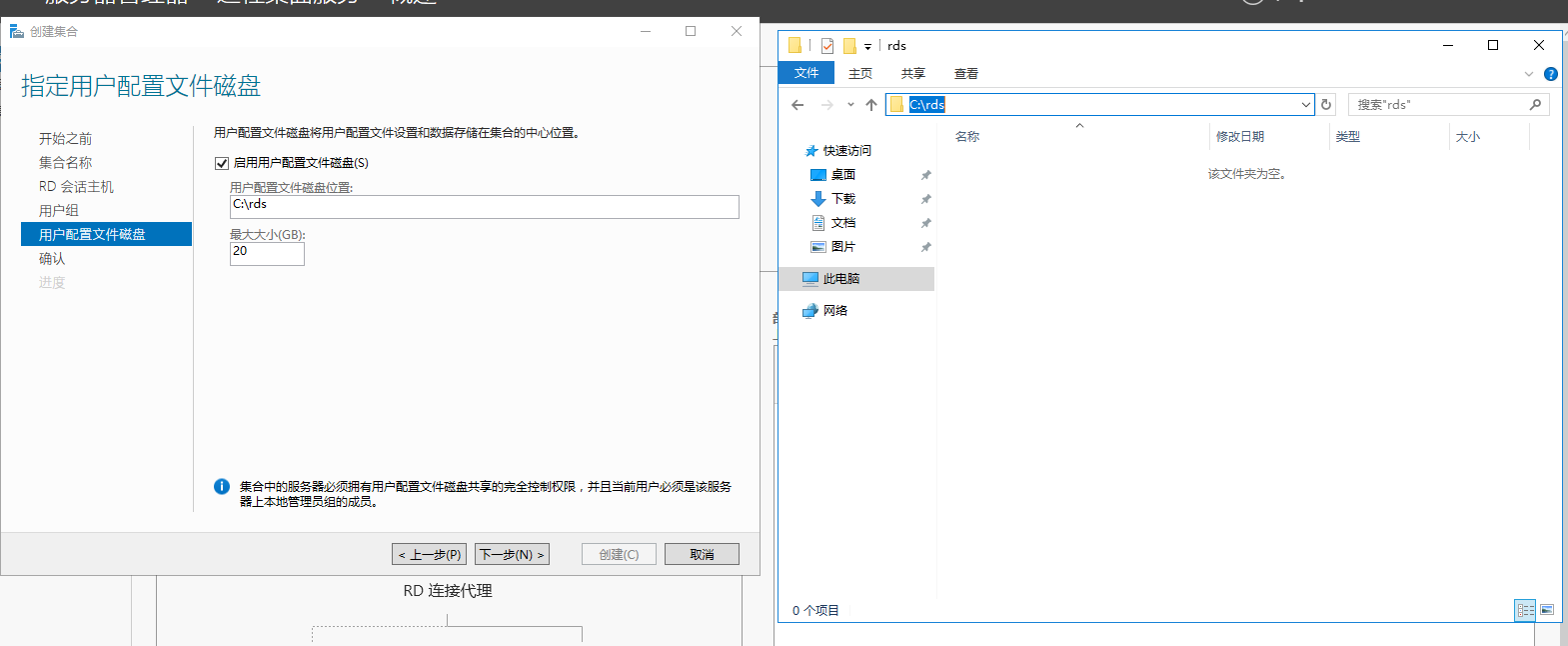The height and width of the screenshot is (646, 1568).
Task: Open 图片 in navigation pane
Action: click(x=842, y=247)
